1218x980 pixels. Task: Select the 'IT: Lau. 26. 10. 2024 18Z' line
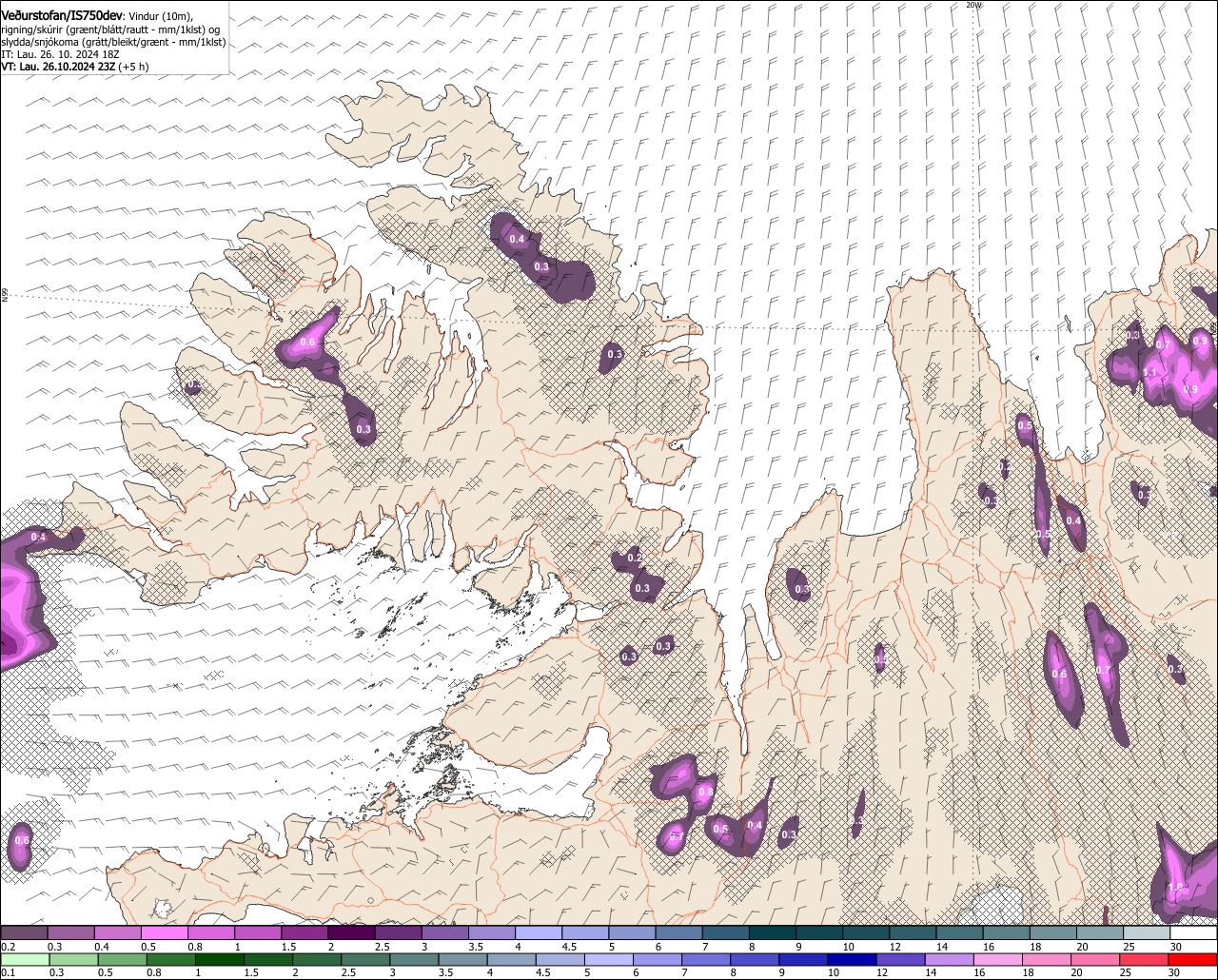(x=60, y=54)
